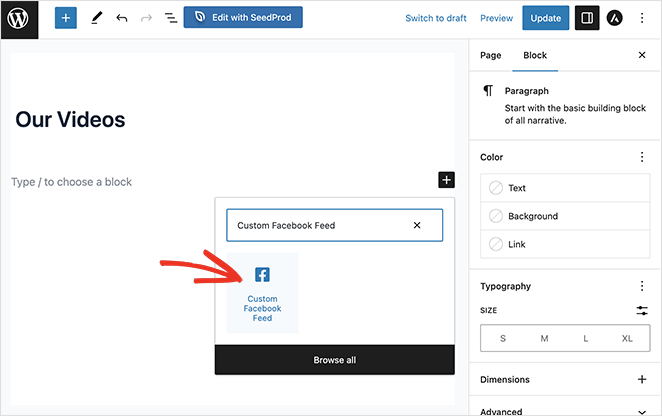Image resolution: width=662 pixels, height=416 pixels.
Task: Select font size L
Action: coord(586,338)
